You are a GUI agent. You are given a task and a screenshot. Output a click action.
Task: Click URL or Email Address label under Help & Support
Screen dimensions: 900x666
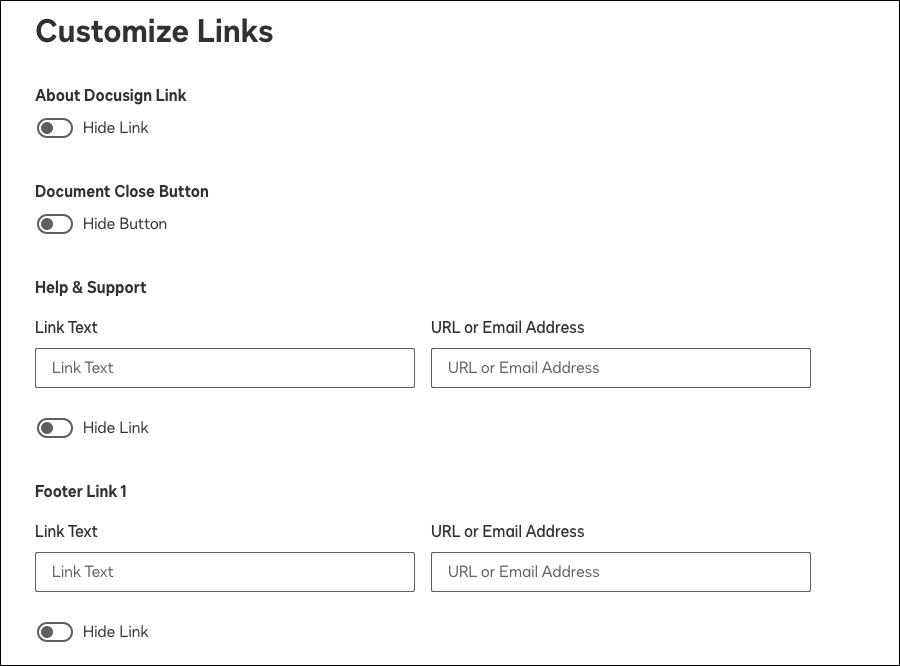507,327
